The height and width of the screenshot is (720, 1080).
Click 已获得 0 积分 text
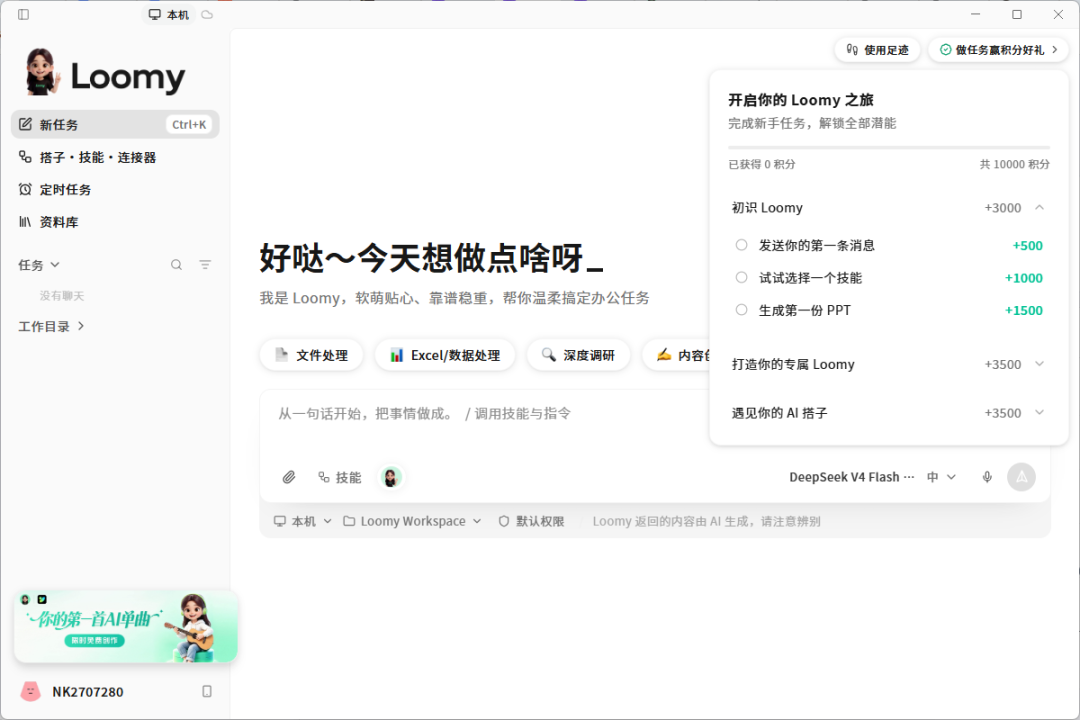(762, 164)
